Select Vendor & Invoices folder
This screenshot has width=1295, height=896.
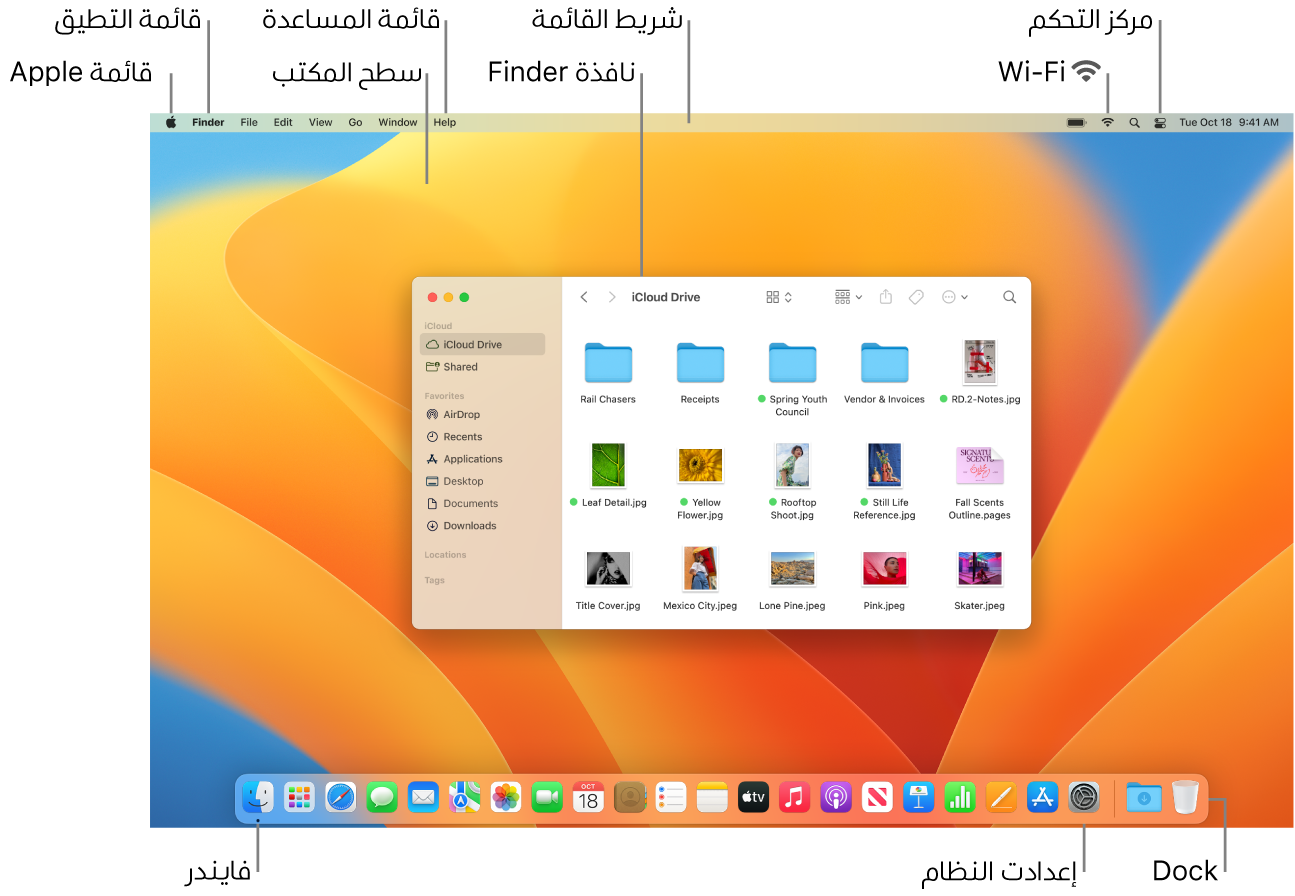884,363
